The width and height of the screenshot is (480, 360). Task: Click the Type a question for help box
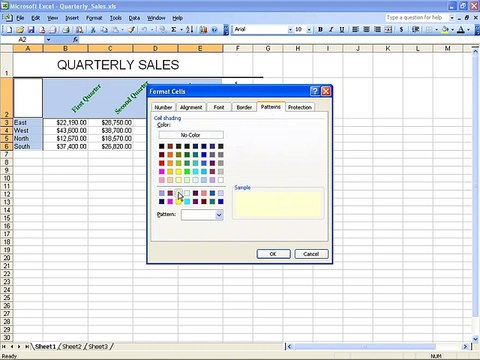click(x=417, y=18)
